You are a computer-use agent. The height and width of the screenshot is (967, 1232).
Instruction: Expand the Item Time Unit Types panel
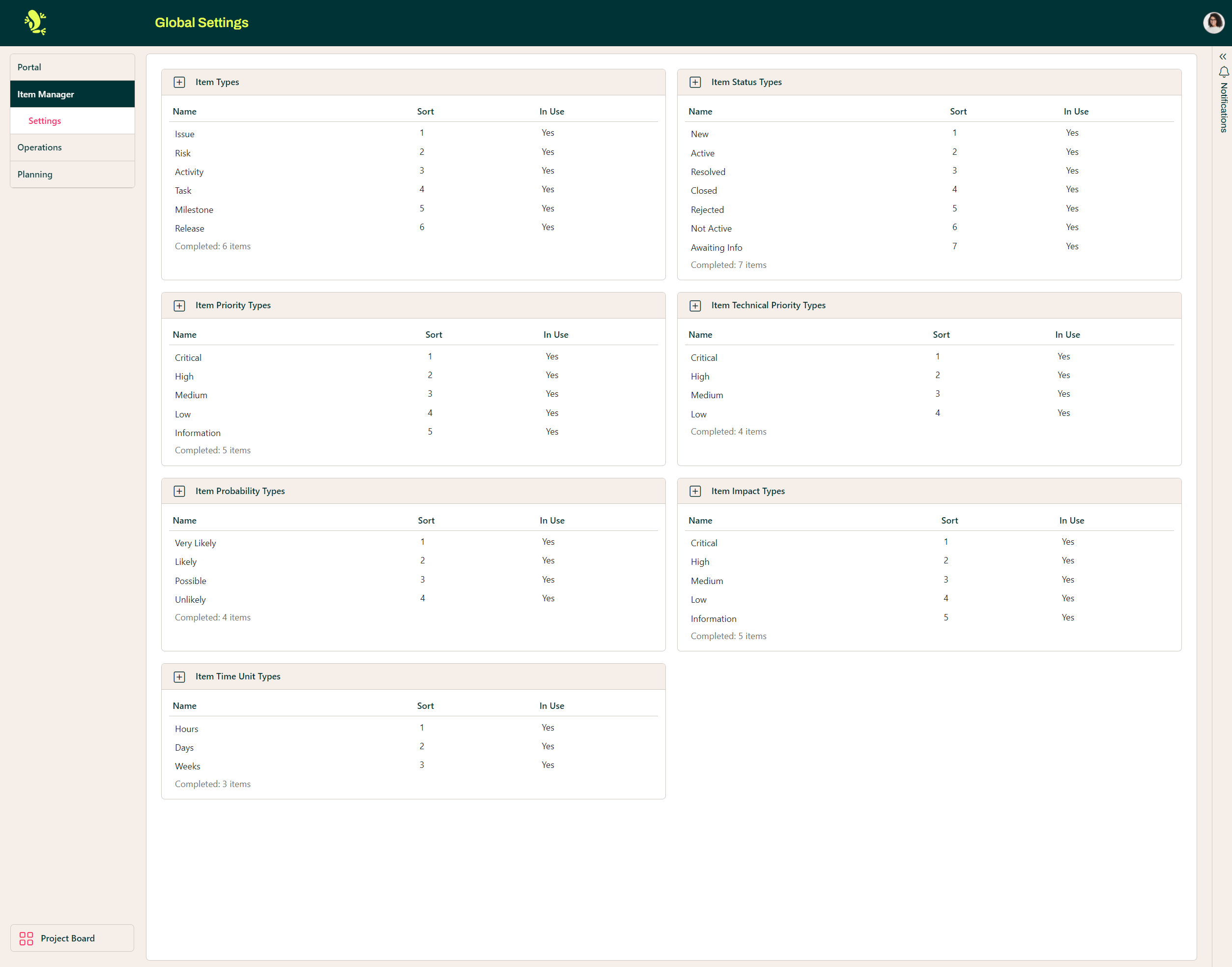pyautogui.click(x=179, y=676)
